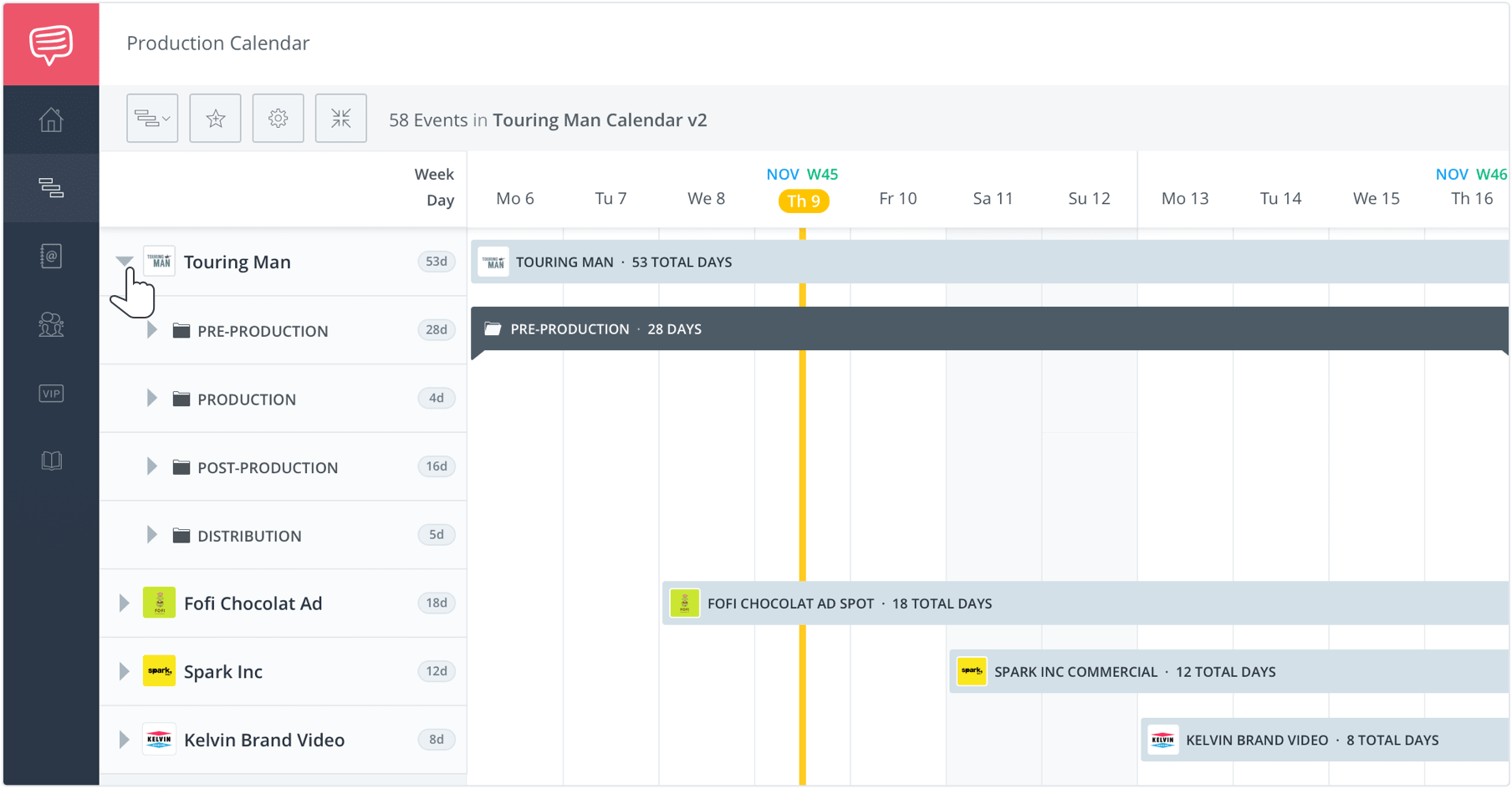Click the collapse-all arrows button
The width and height of the screenshot is (1512, 789).
(341, 119)
